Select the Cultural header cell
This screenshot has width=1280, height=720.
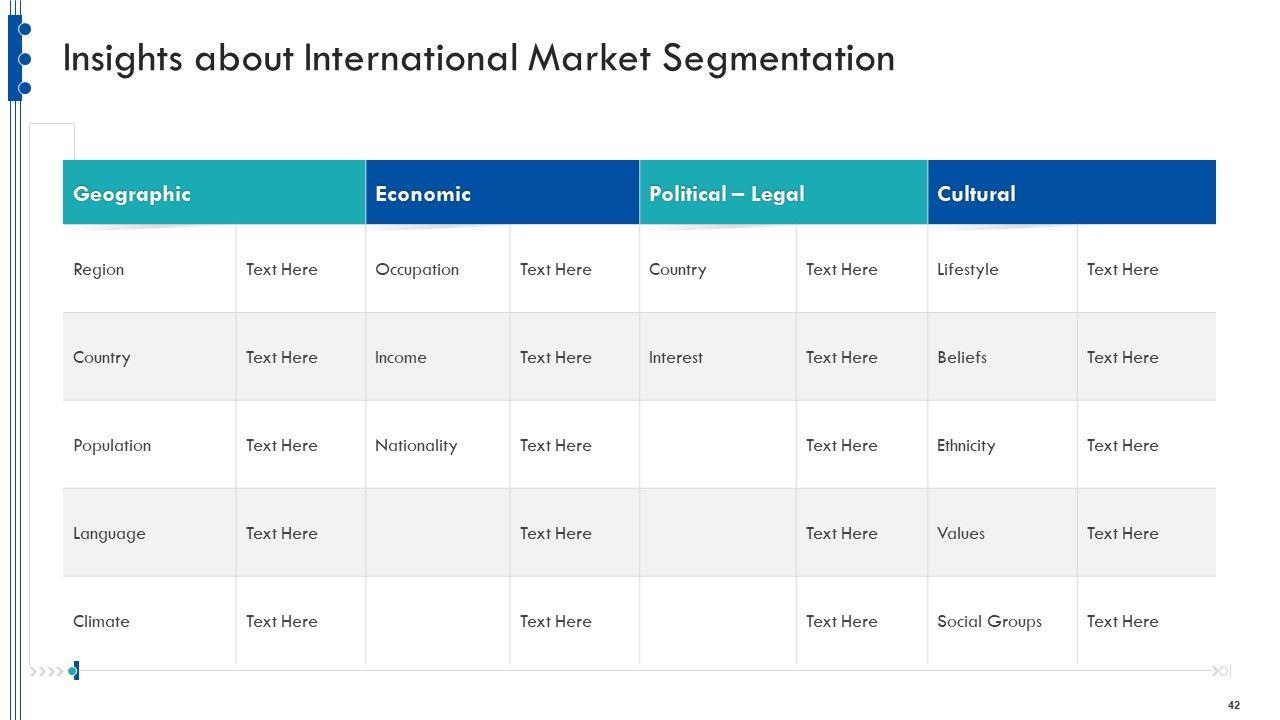(976, 194)
